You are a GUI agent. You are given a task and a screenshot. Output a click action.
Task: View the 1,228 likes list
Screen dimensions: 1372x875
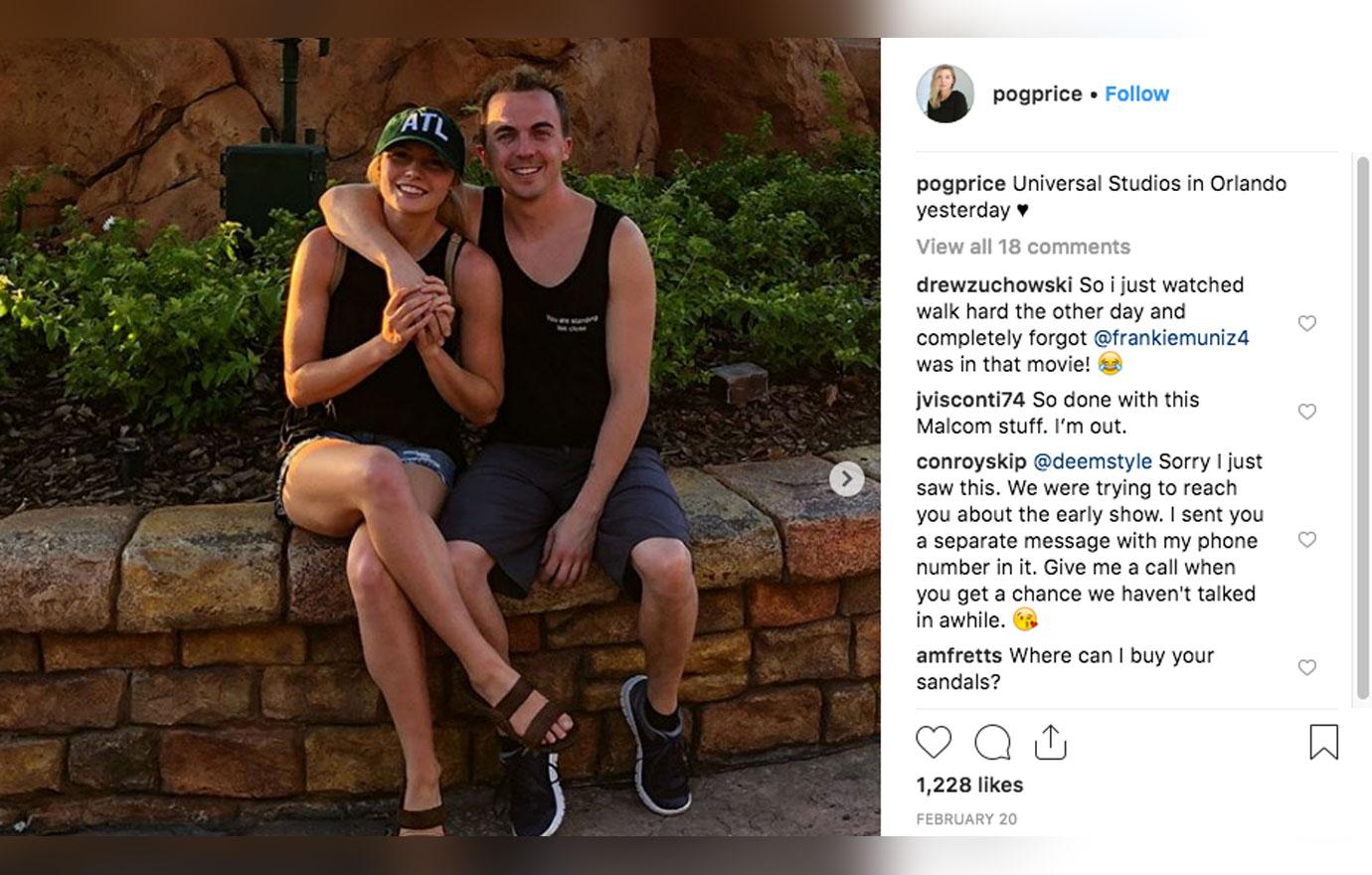click(x=969, y=785)
